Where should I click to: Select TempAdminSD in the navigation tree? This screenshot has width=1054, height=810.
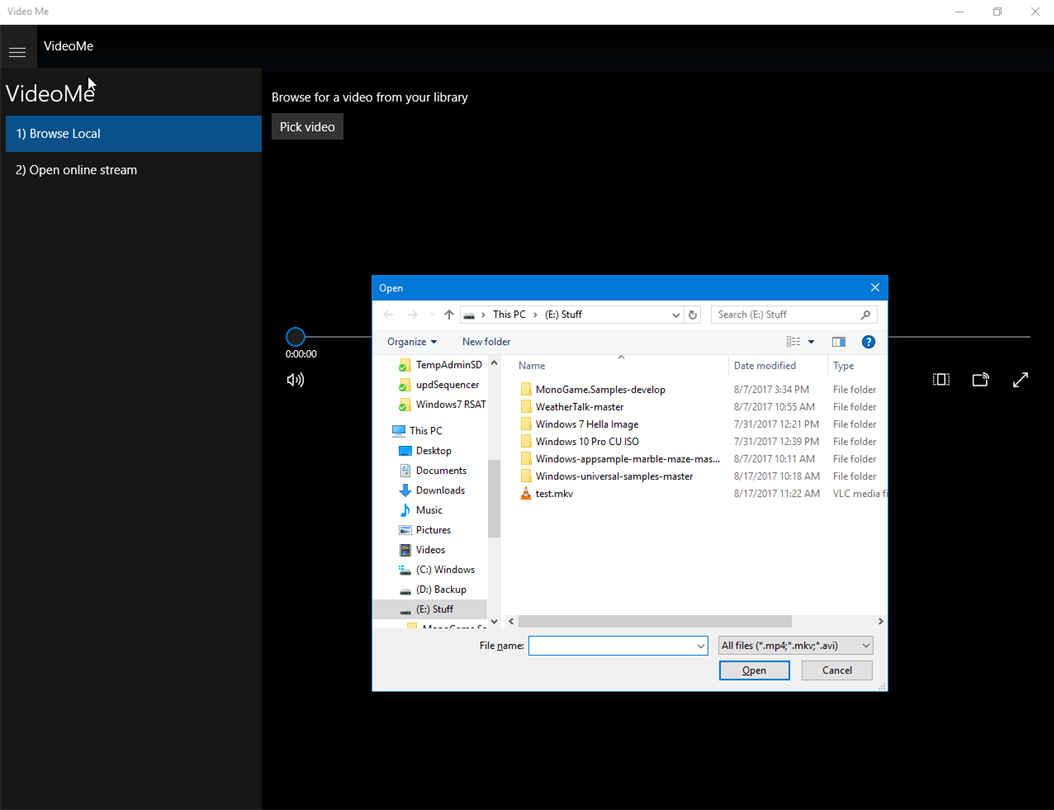click(x=442, y=365)
